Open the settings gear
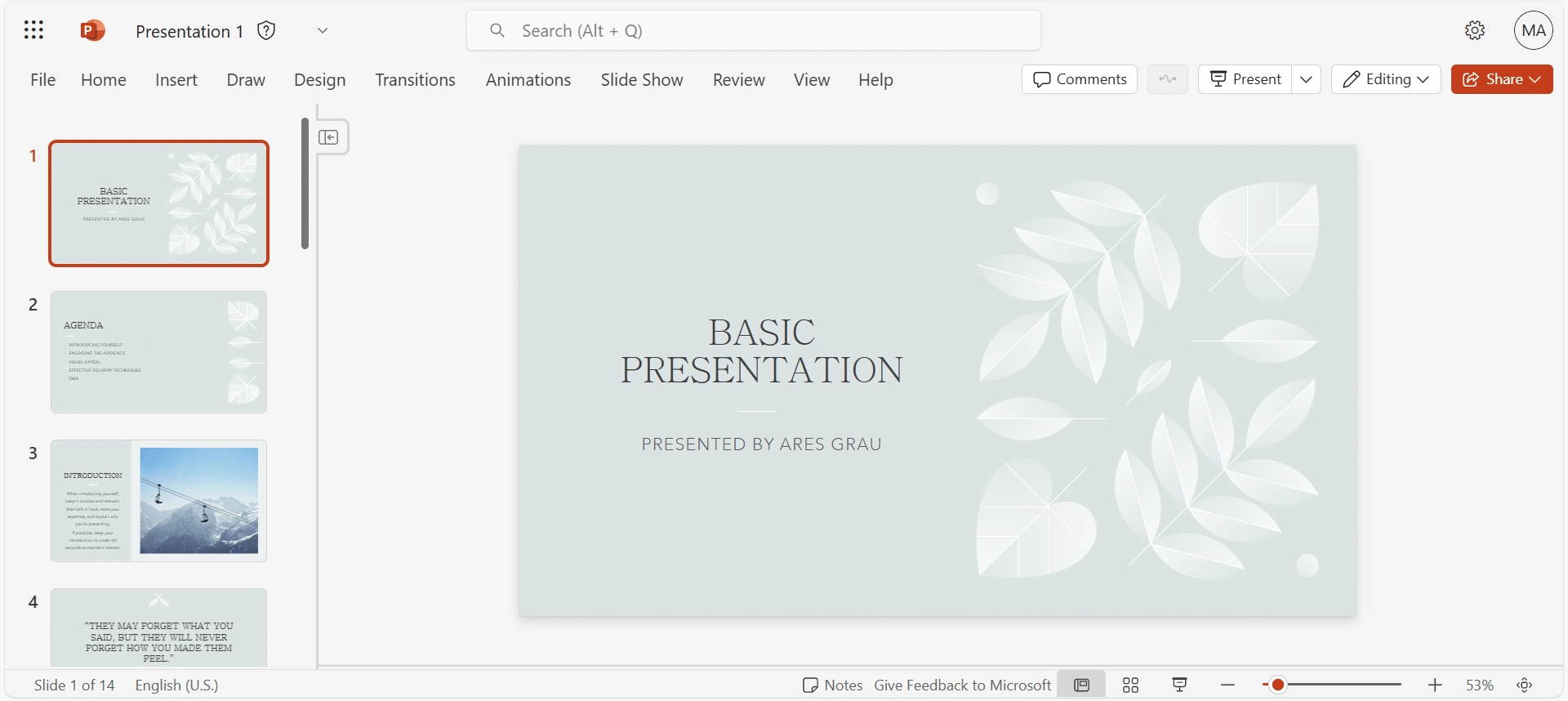Image resolution: width=1568 pixels, height=701 pixels. tap(1474, 31)
